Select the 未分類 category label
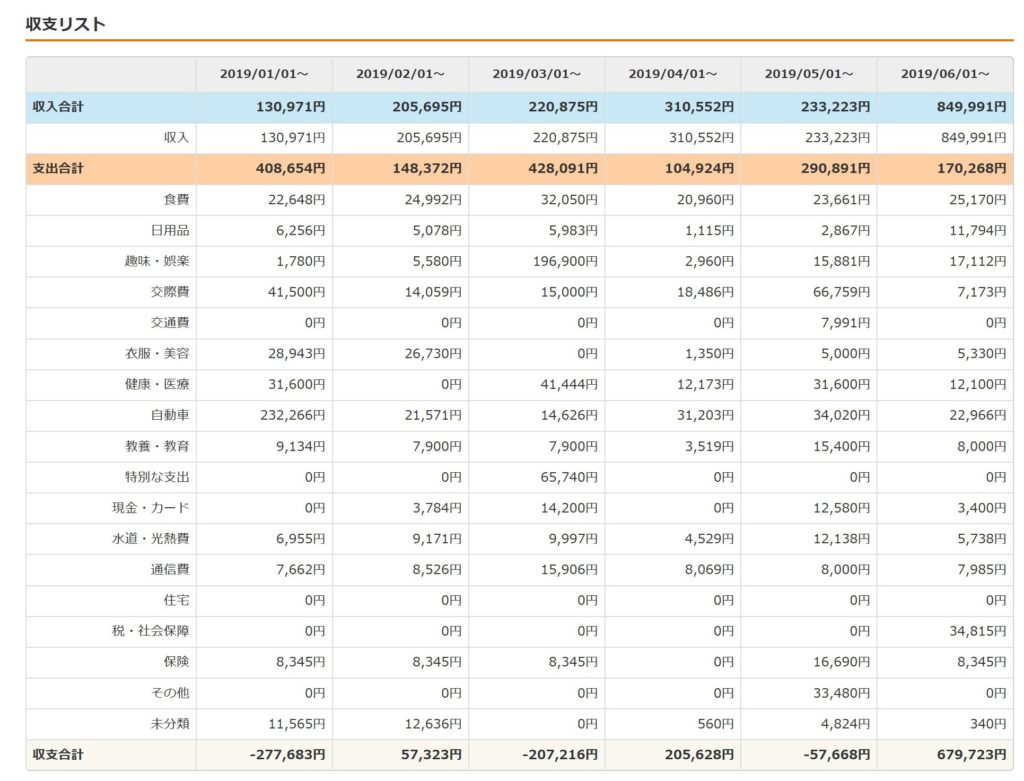Screen dimensions: 1024x781 tap(170, 723)
